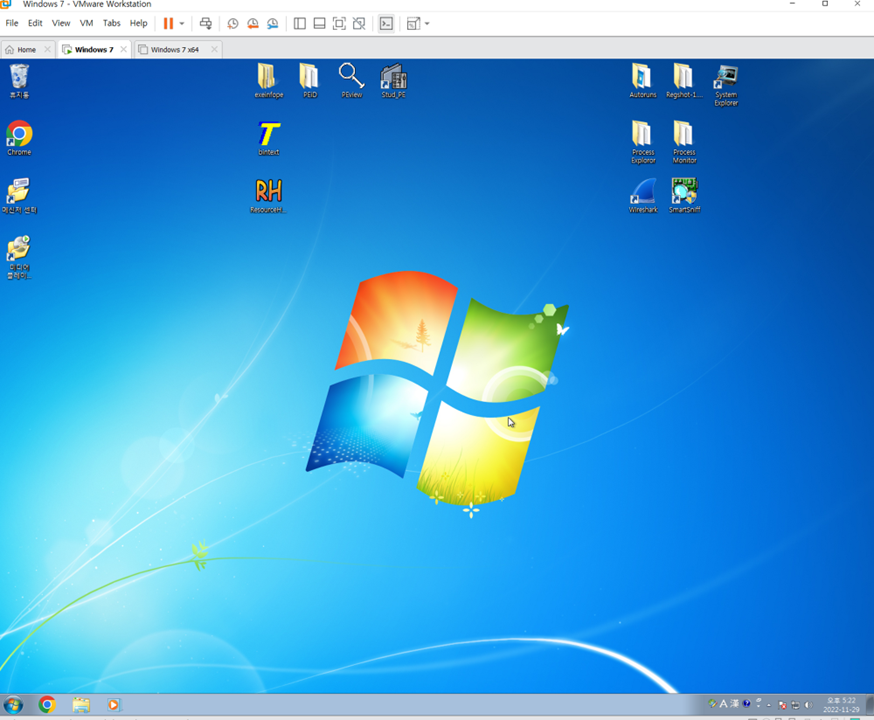874x720 pixels.
Task: Close the Windows 7 tab
Action: point(124,50)
